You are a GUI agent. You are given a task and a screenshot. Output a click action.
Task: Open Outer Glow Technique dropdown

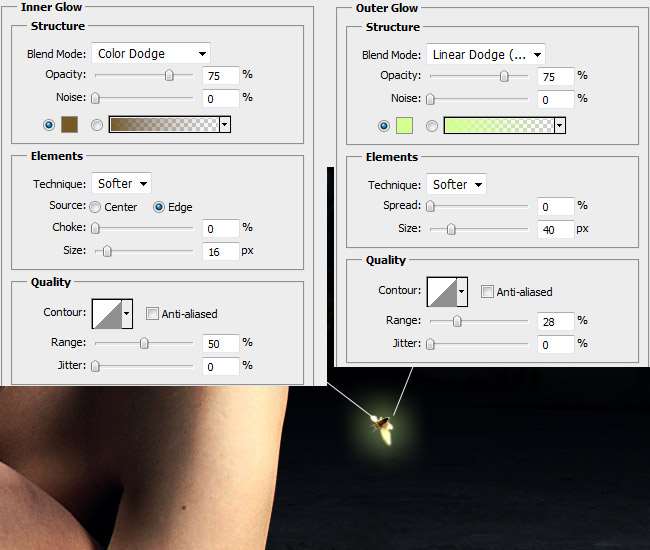[456, 184]
